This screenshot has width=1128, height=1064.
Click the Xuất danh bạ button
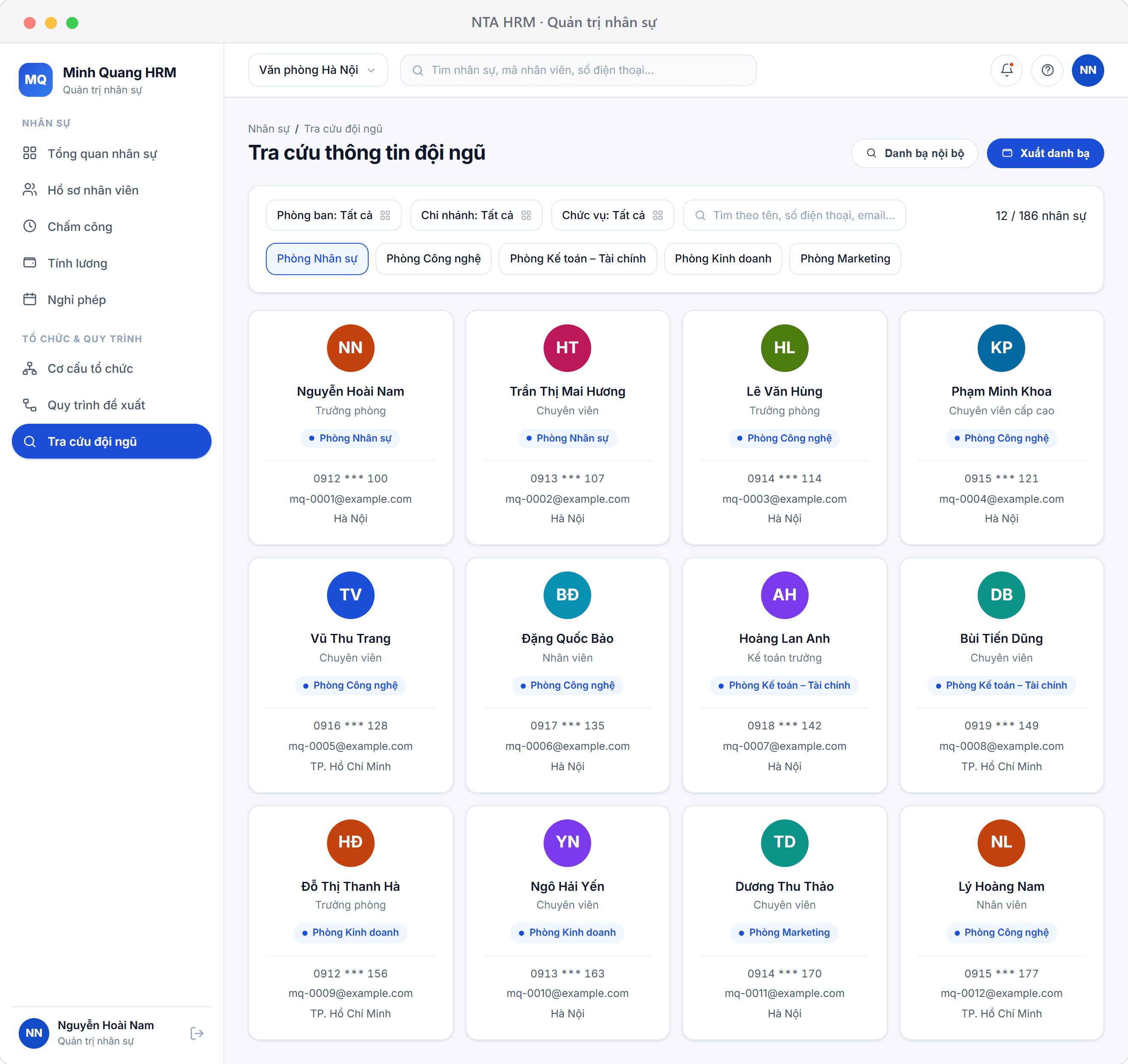click(x=1045, y=153)
